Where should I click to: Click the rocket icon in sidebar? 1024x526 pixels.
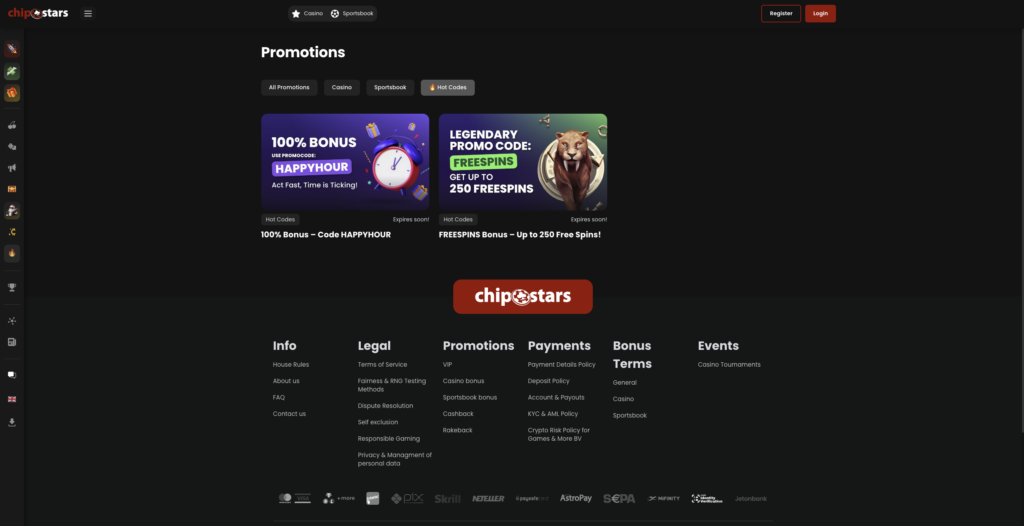click(12, 49)
